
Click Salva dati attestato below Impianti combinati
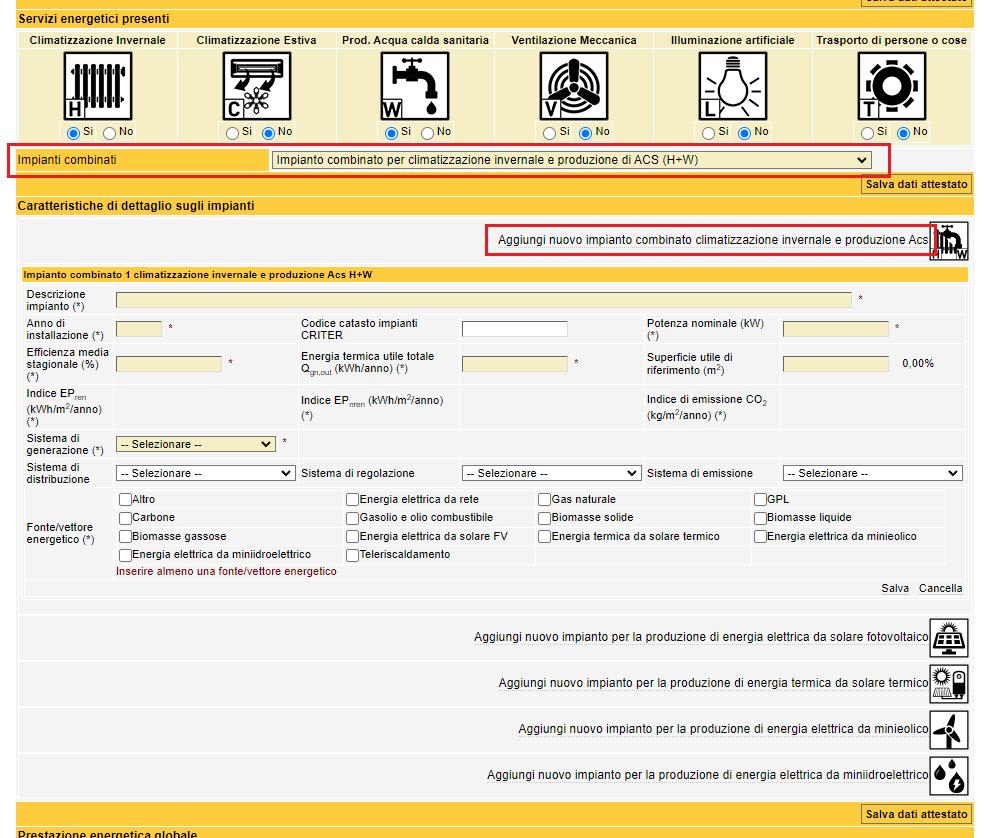(x=916, y=184)
